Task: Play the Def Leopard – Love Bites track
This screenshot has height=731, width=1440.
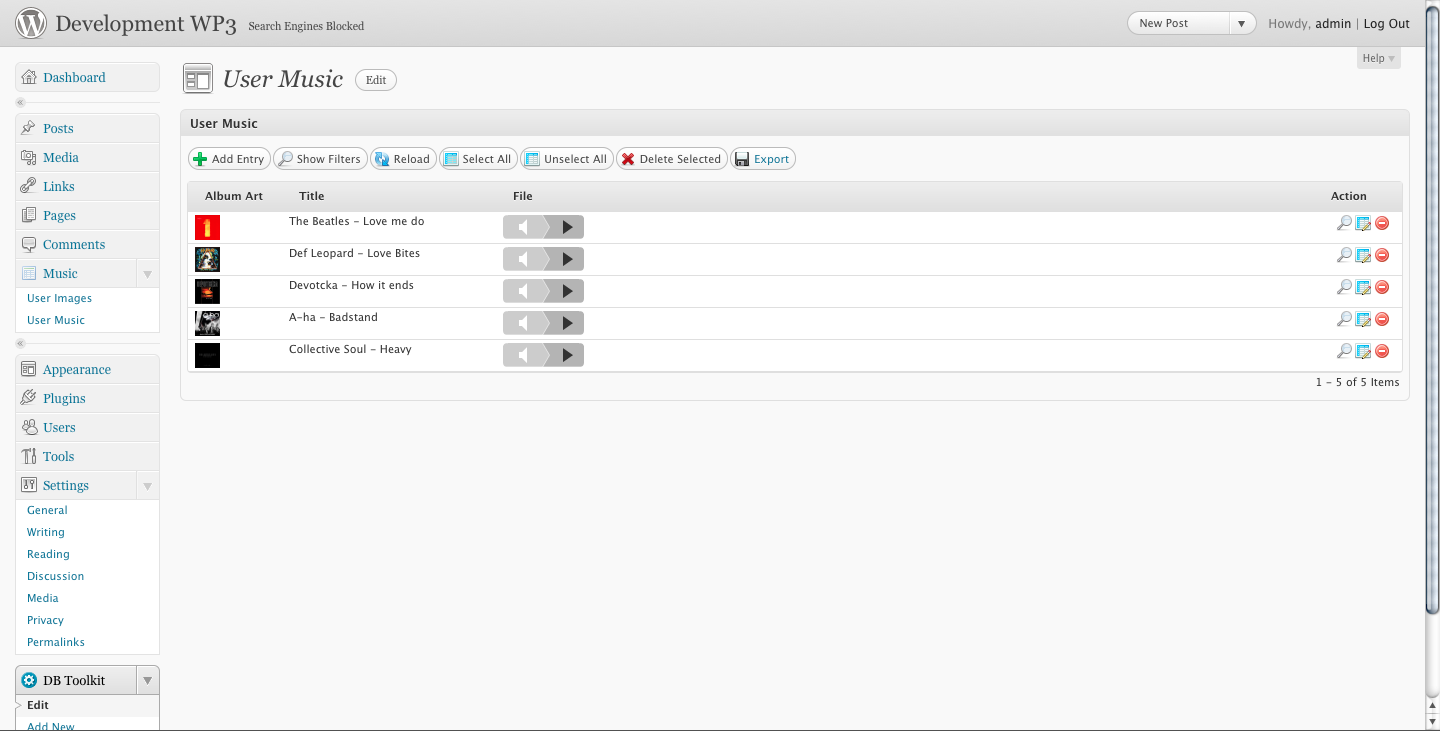Action: (566, 259)
